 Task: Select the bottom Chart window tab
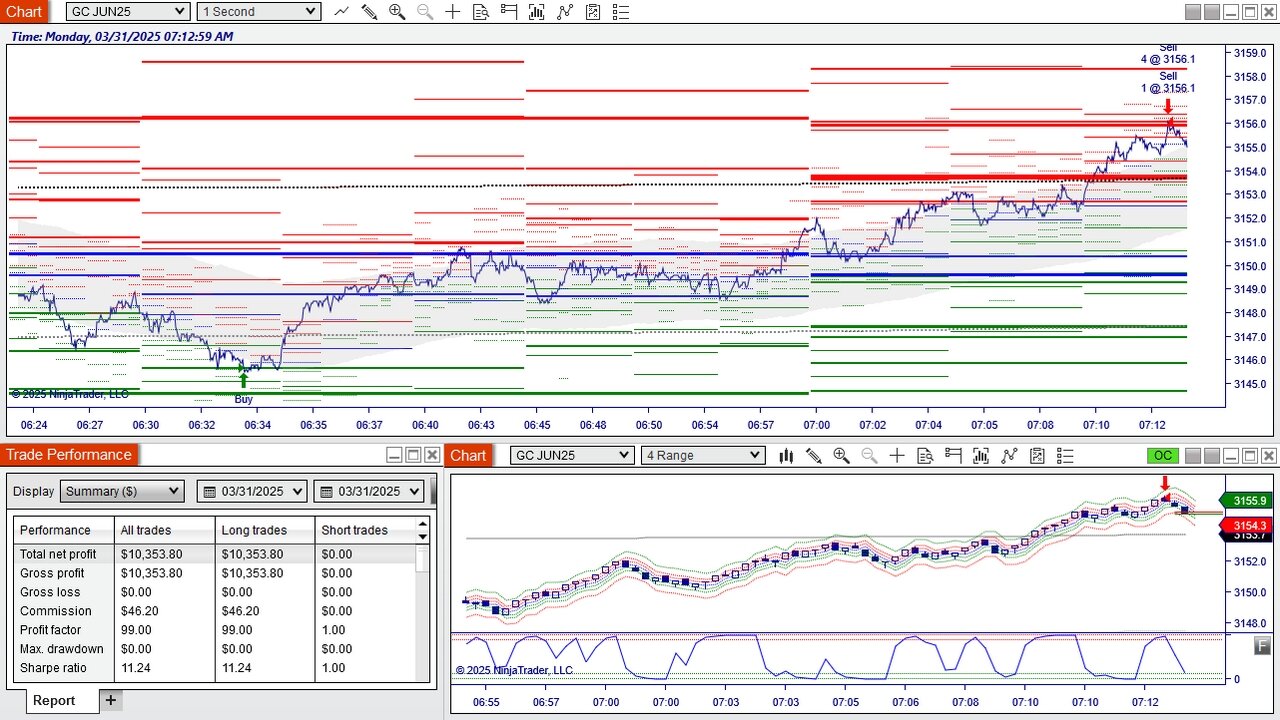(468, 455)
